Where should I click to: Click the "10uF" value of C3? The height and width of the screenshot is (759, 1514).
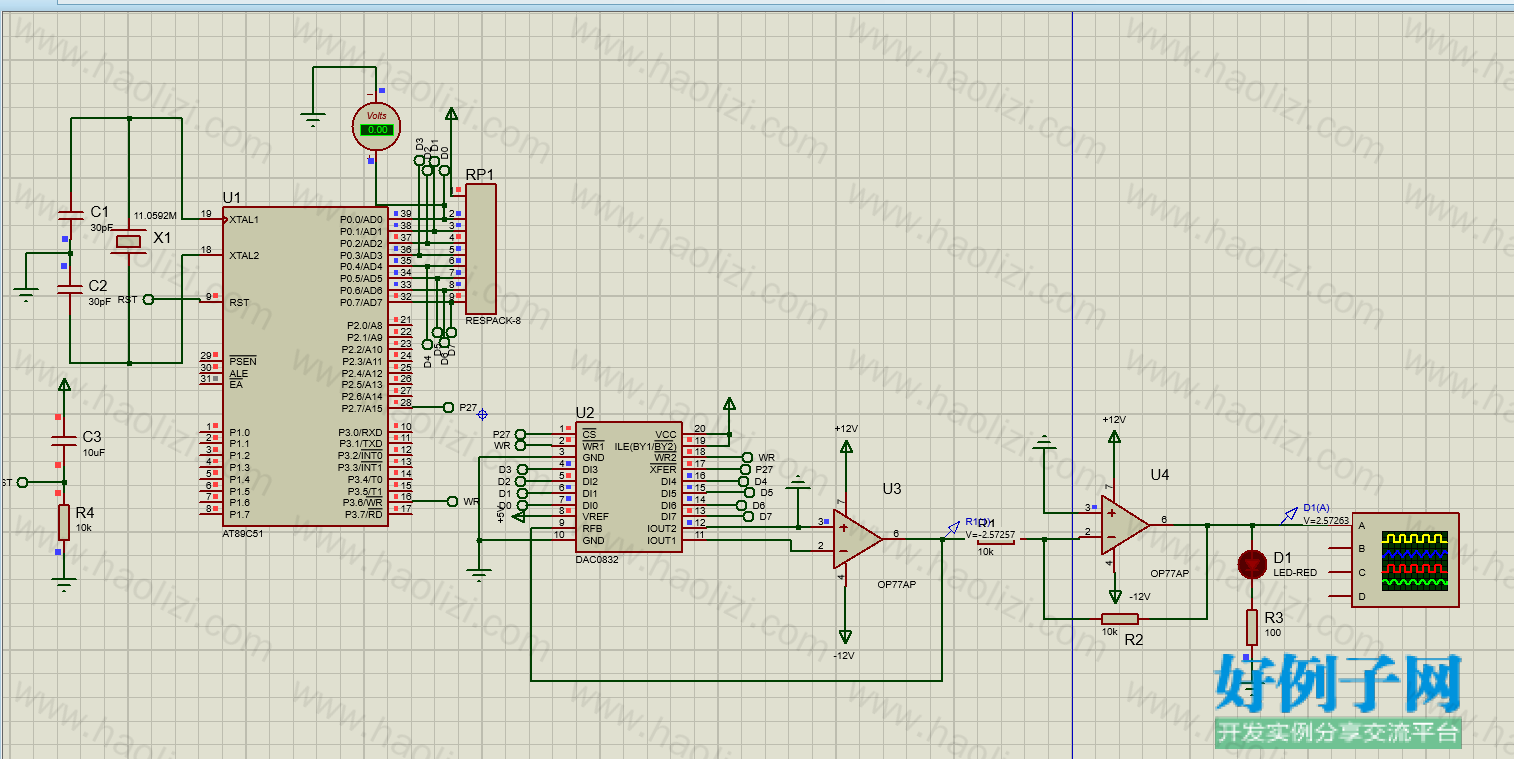[92, 453]
